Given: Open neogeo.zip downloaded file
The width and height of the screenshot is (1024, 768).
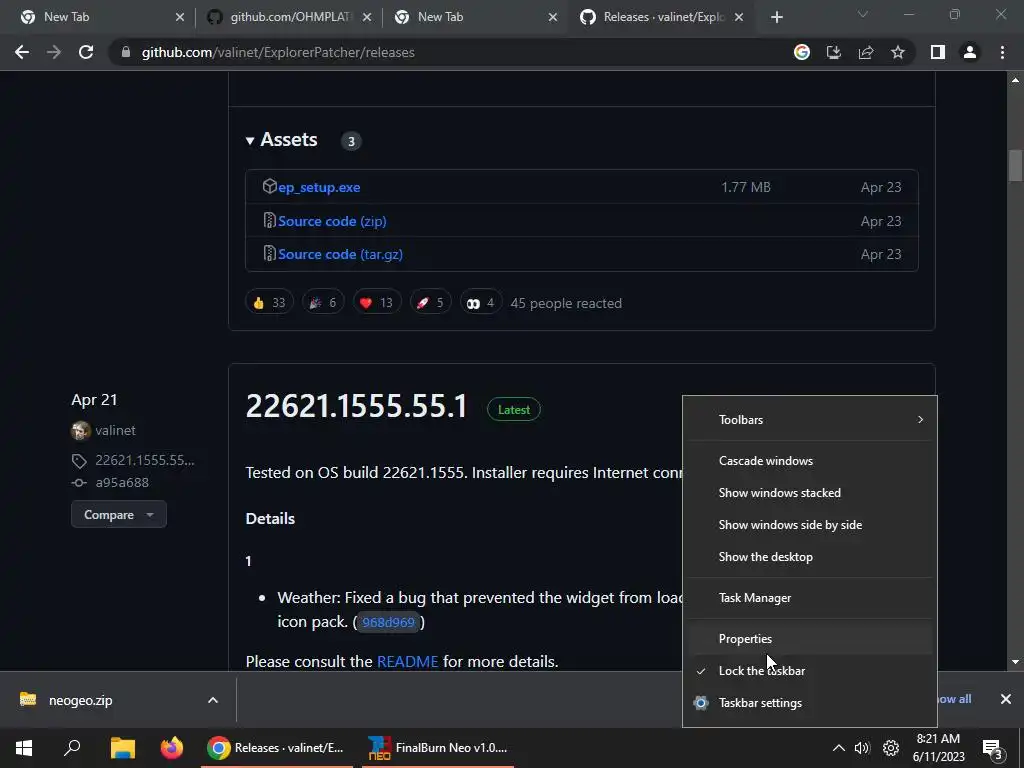Looking at the screenshot, I should click(x=80, y=700).
